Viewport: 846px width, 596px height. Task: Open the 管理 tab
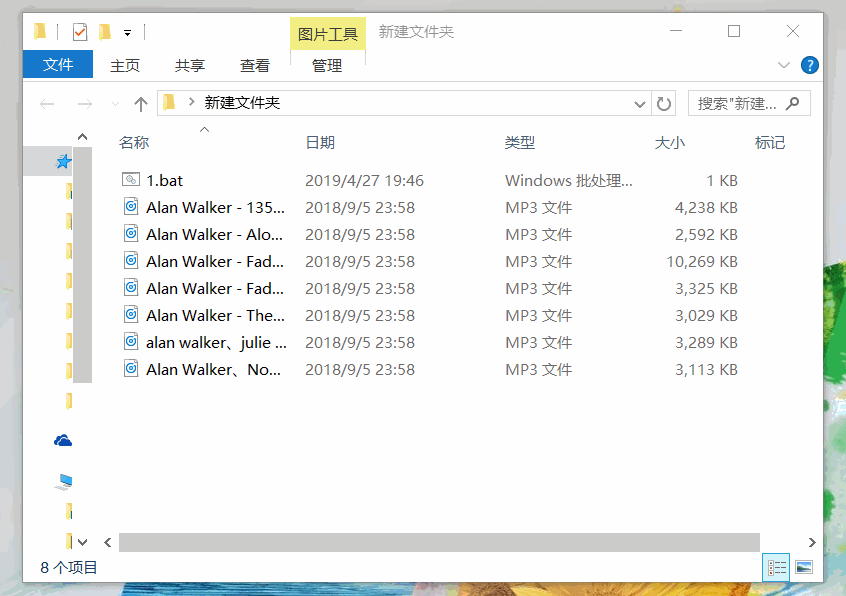tap(327, 65)
